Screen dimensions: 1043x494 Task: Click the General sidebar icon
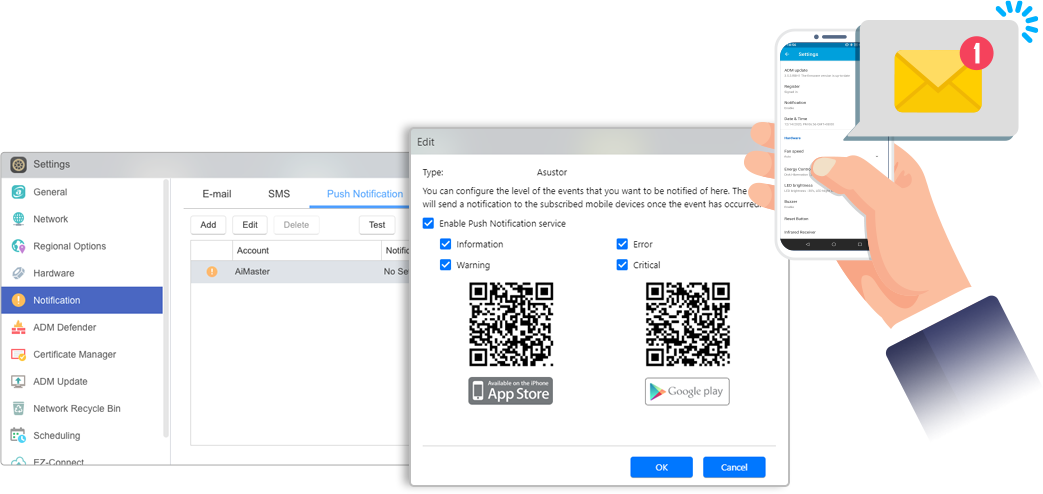click(19, 192)
